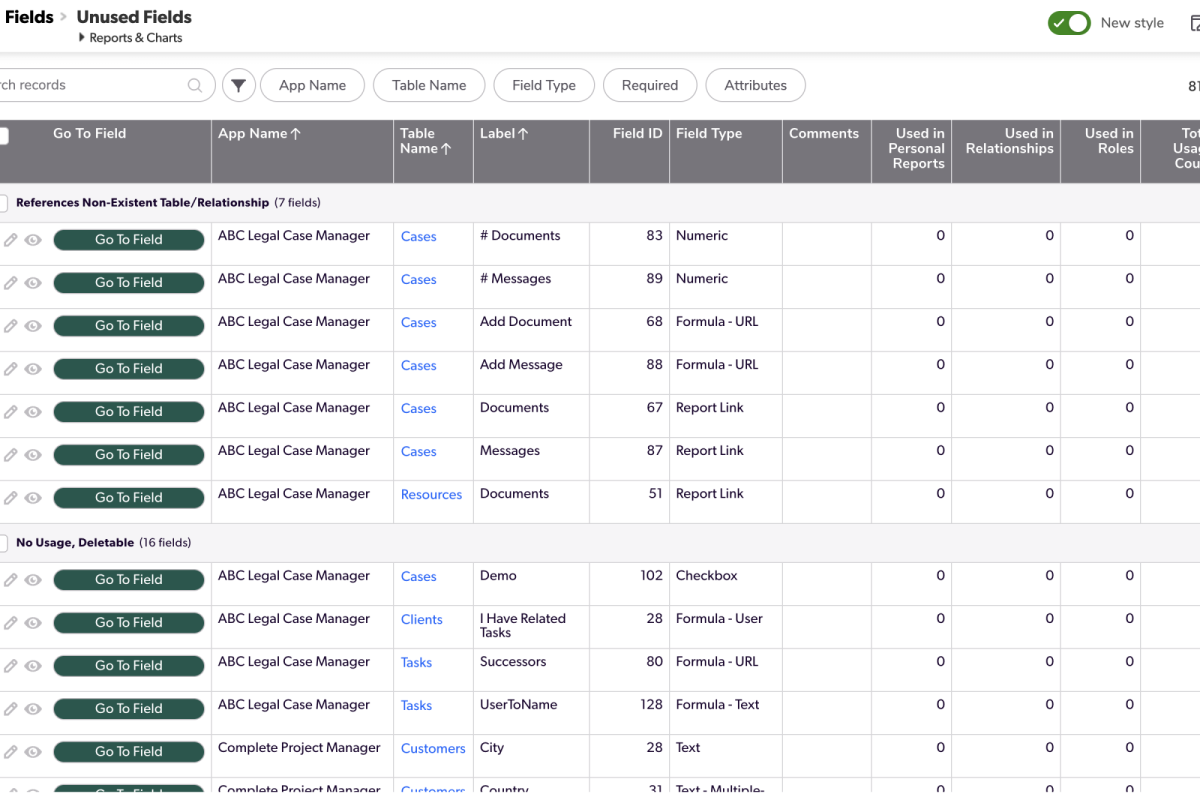Check the select-all checkbox in the table header

[4, 134]
